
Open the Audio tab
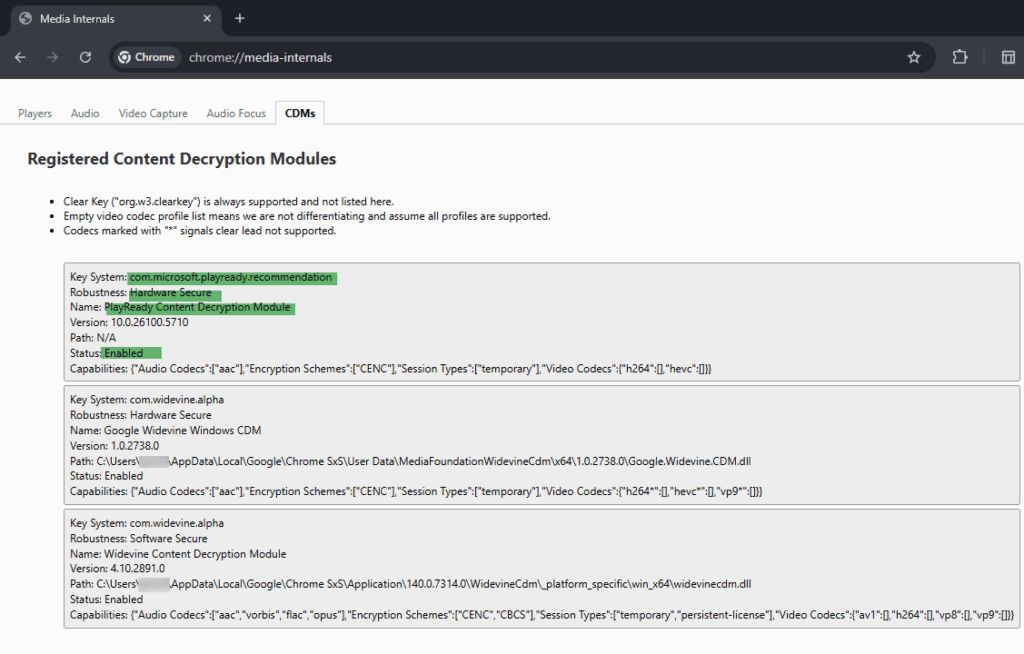tap(85, 114)
